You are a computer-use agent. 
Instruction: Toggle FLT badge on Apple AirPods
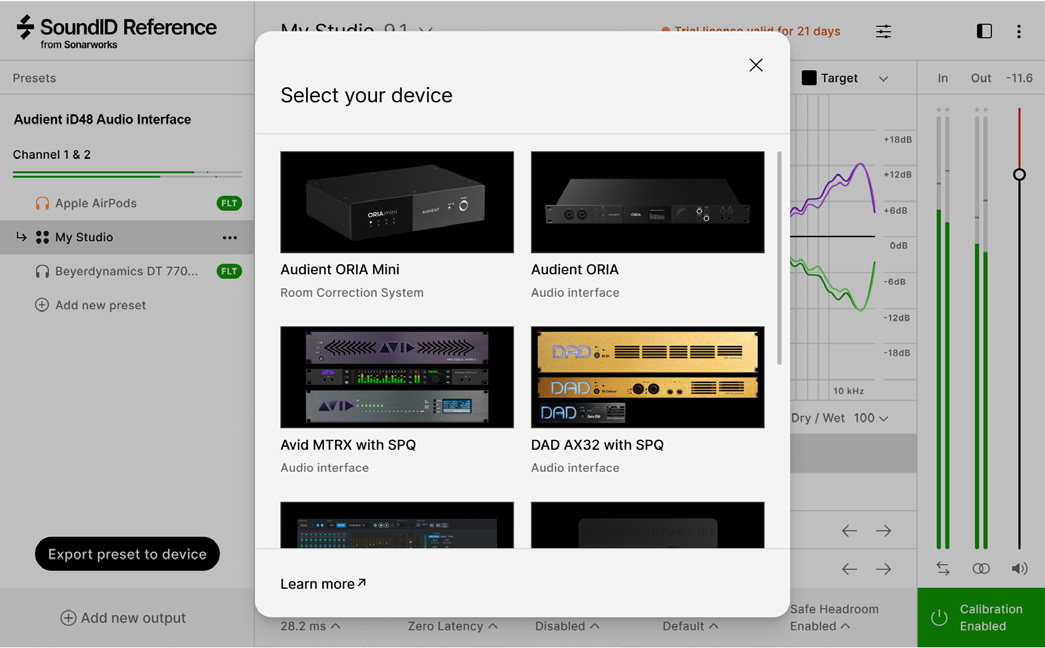(229, 203)
